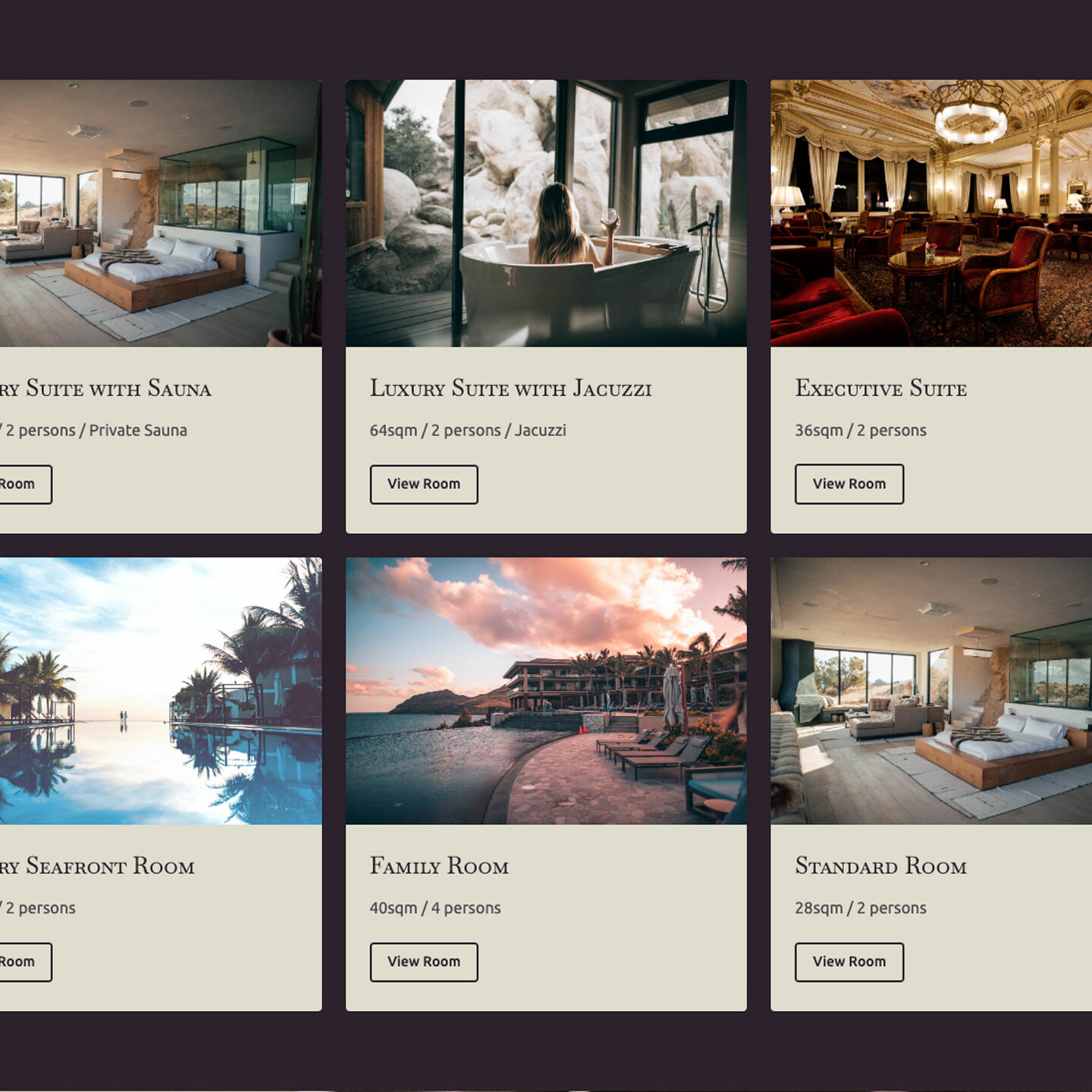Click View Room under Standard Room
This screenshot has width=1092, height=1092.
(849, 962)
